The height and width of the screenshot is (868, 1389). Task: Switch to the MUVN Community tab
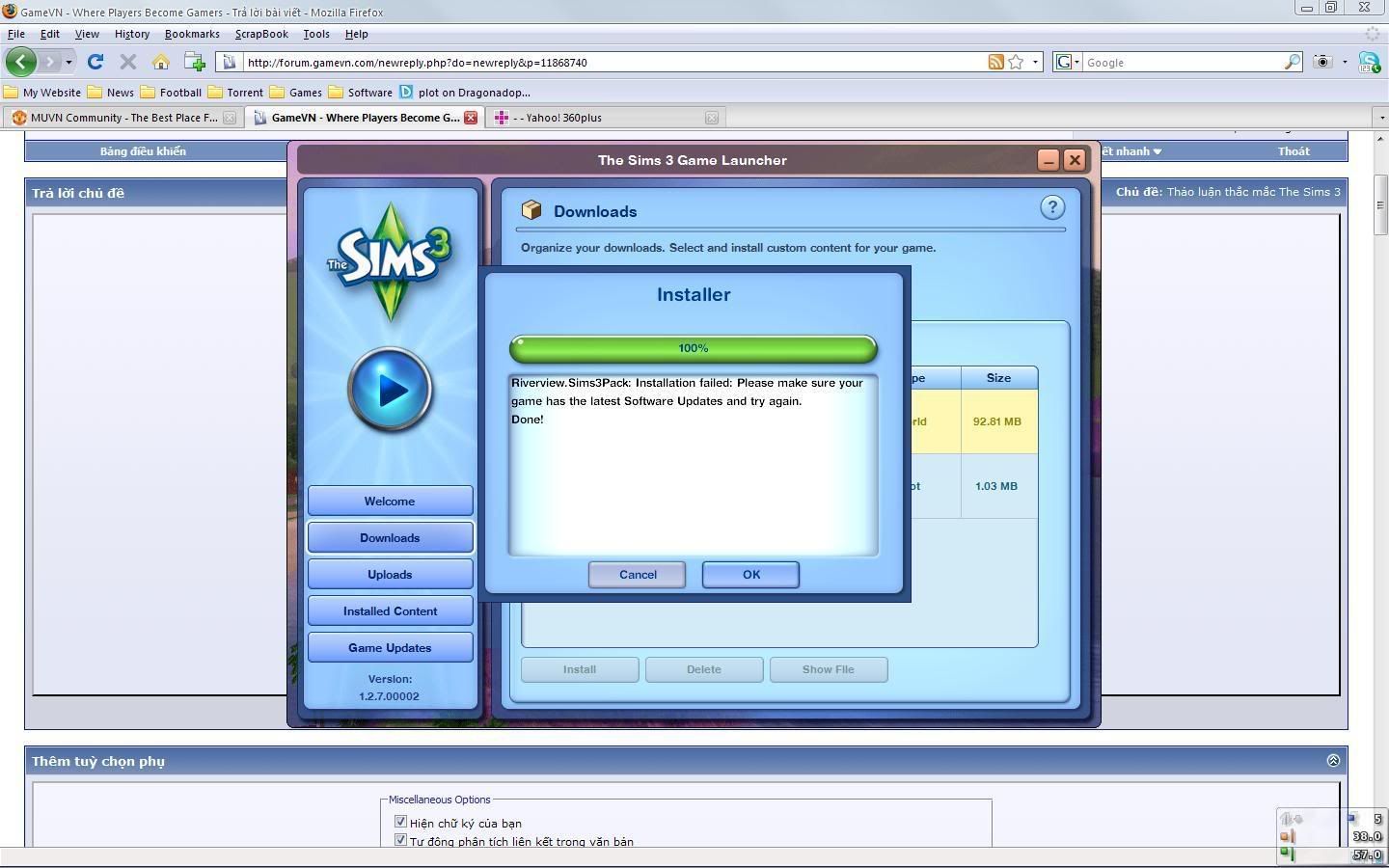(x=123, y=118)
